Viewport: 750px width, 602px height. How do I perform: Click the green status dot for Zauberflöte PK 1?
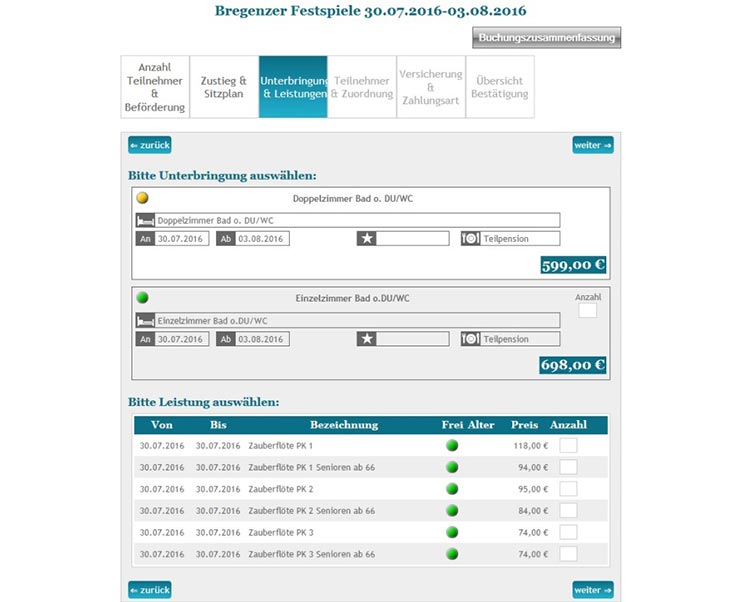click(452, 446)
